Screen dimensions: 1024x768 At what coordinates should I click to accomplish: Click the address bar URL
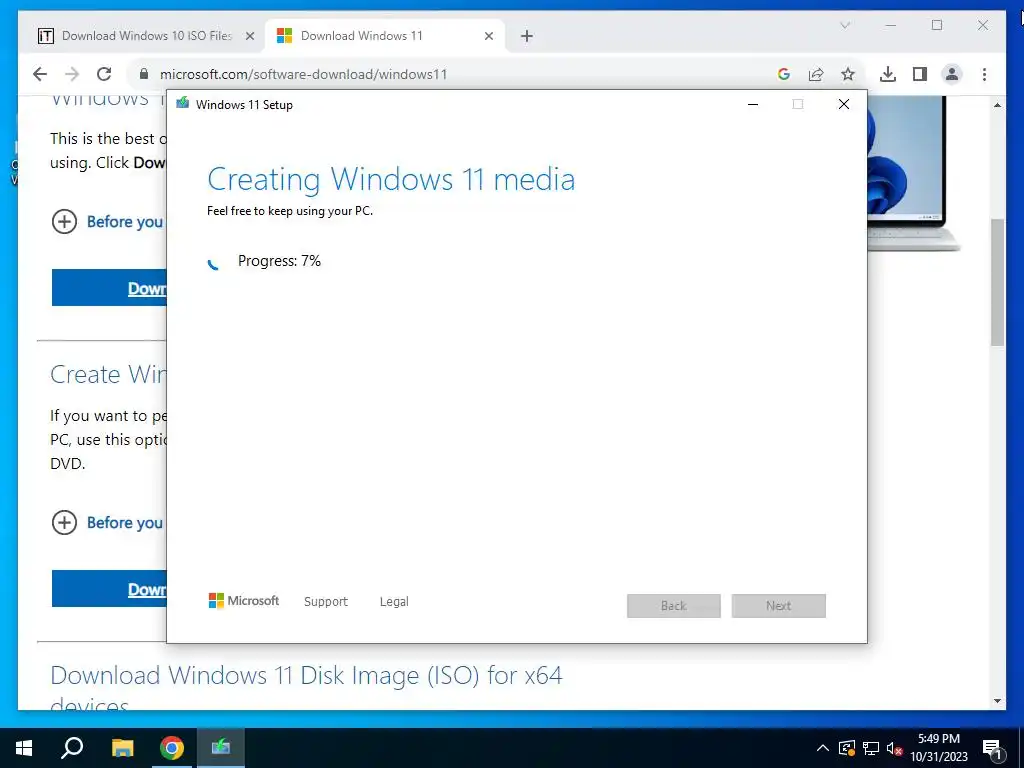(x=303, y=74)
